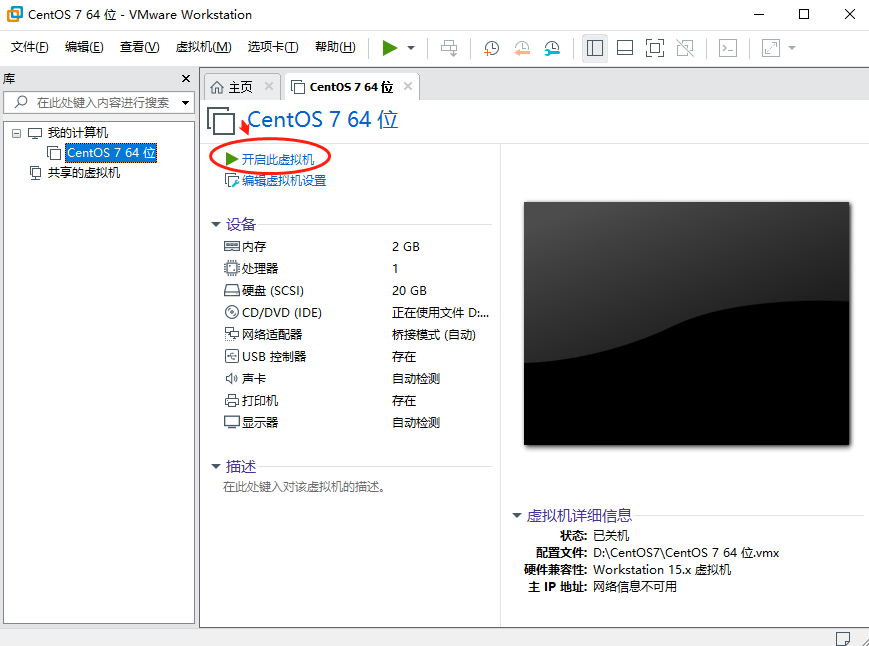This screenshot has width=869, height=646.
Task: Toggle the thumbnail bar view
Action: pyautogui.click(x=625, y=48)
